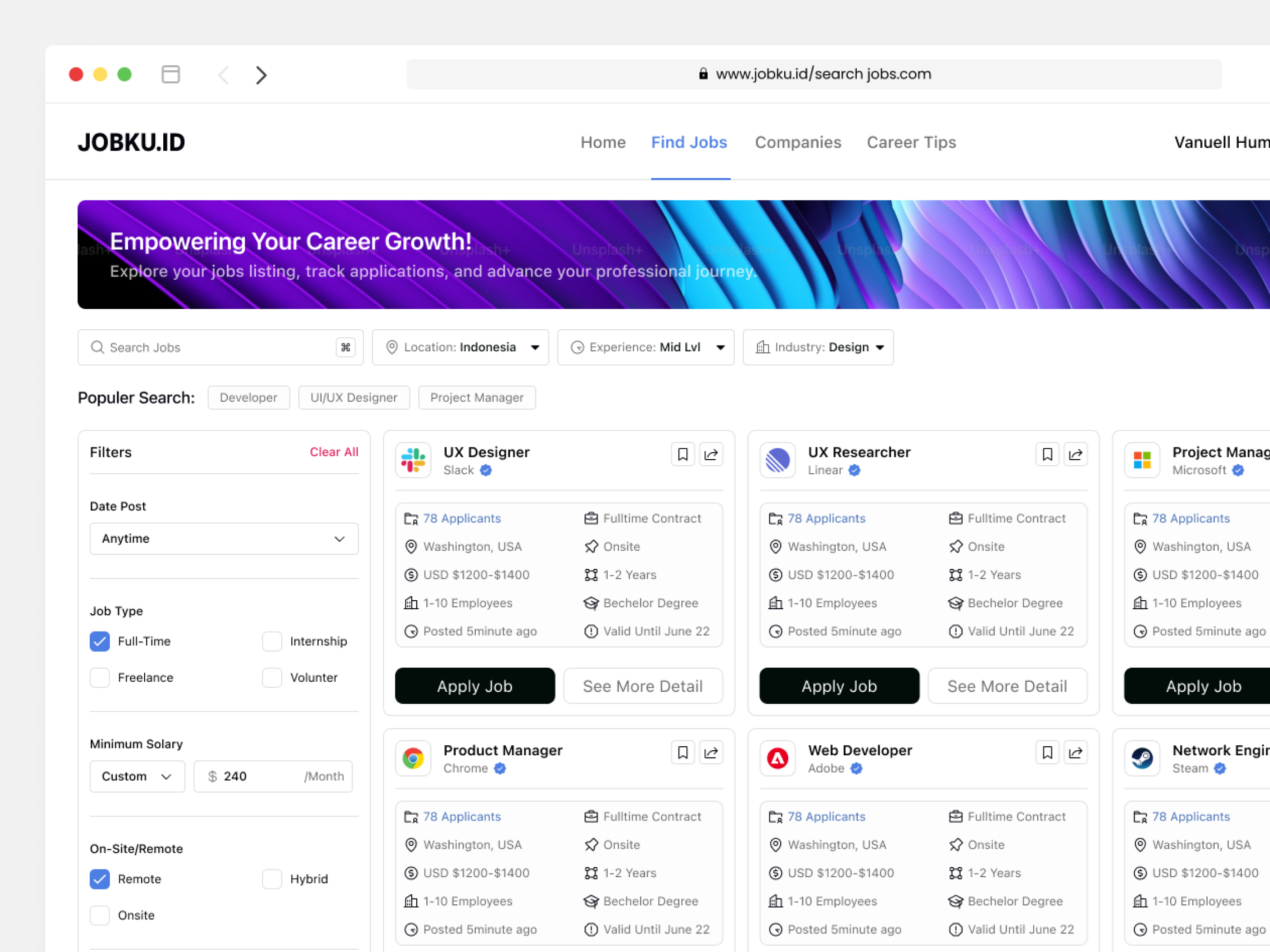Click the Adobe logo on Web Developer card

(777, 758)
